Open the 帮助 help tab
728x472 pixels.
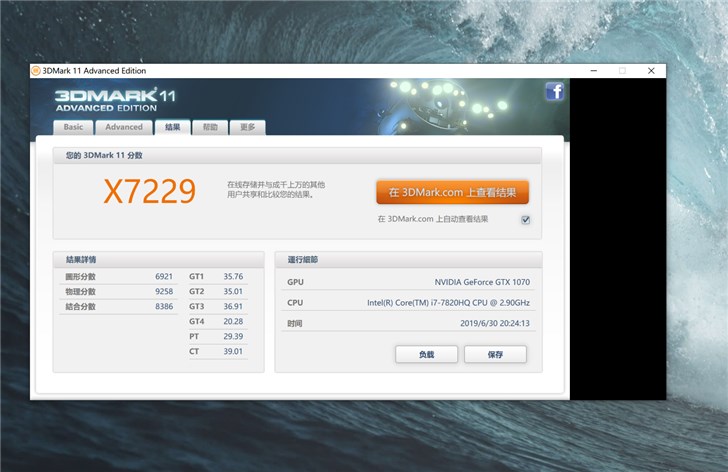click(210, 127)
